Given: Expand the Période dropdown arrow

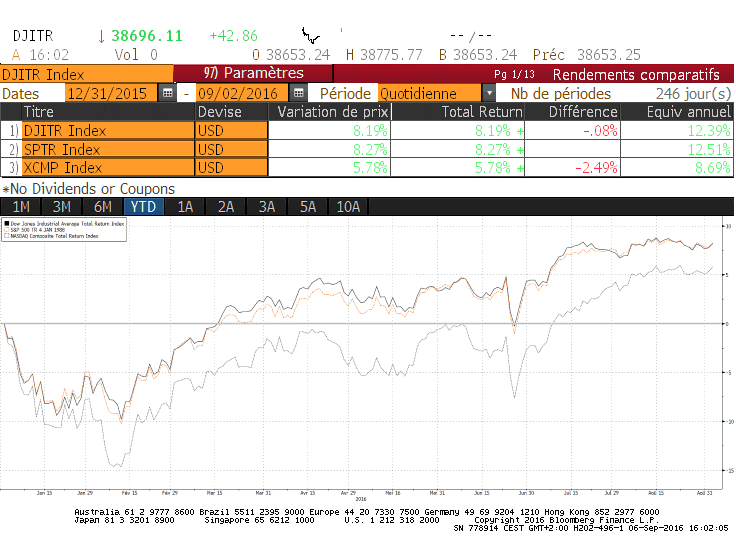Looking at the screenshot, I should pos(489,93).
